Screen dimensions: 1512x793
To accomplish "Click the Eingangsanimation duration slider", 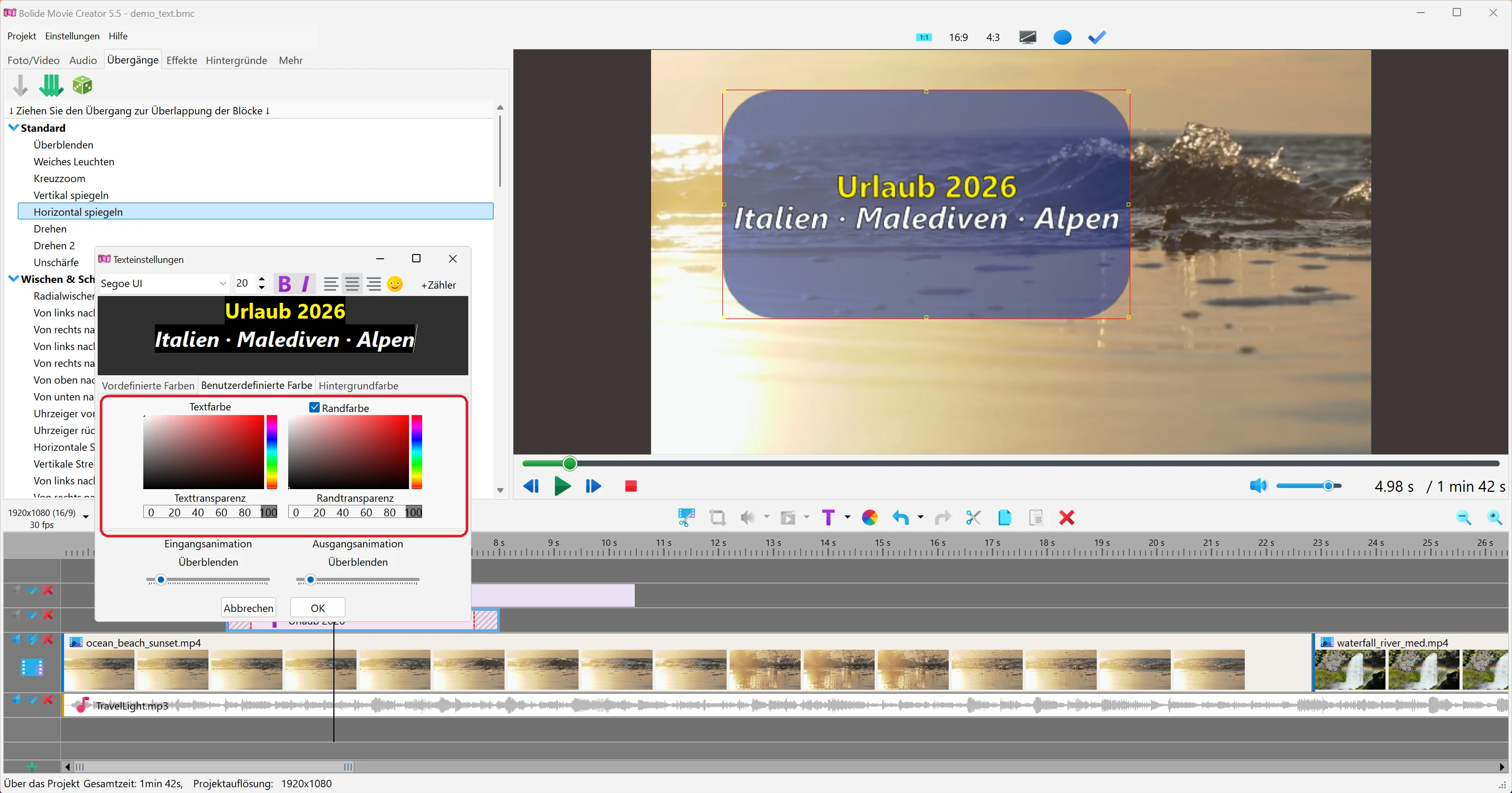I will [x=208, y=579].
